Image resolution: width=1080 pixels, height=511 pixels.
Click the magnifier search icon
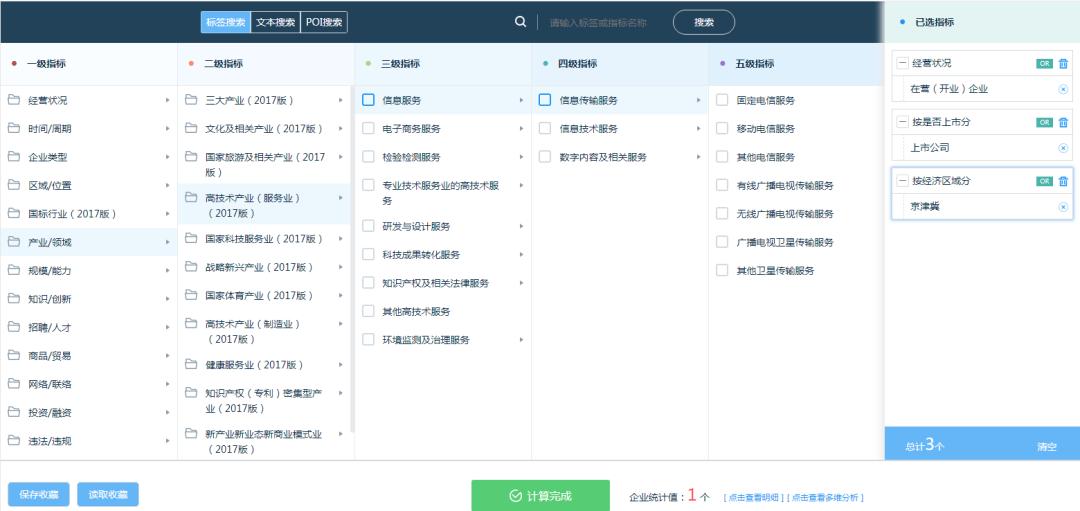coord(520,22)
